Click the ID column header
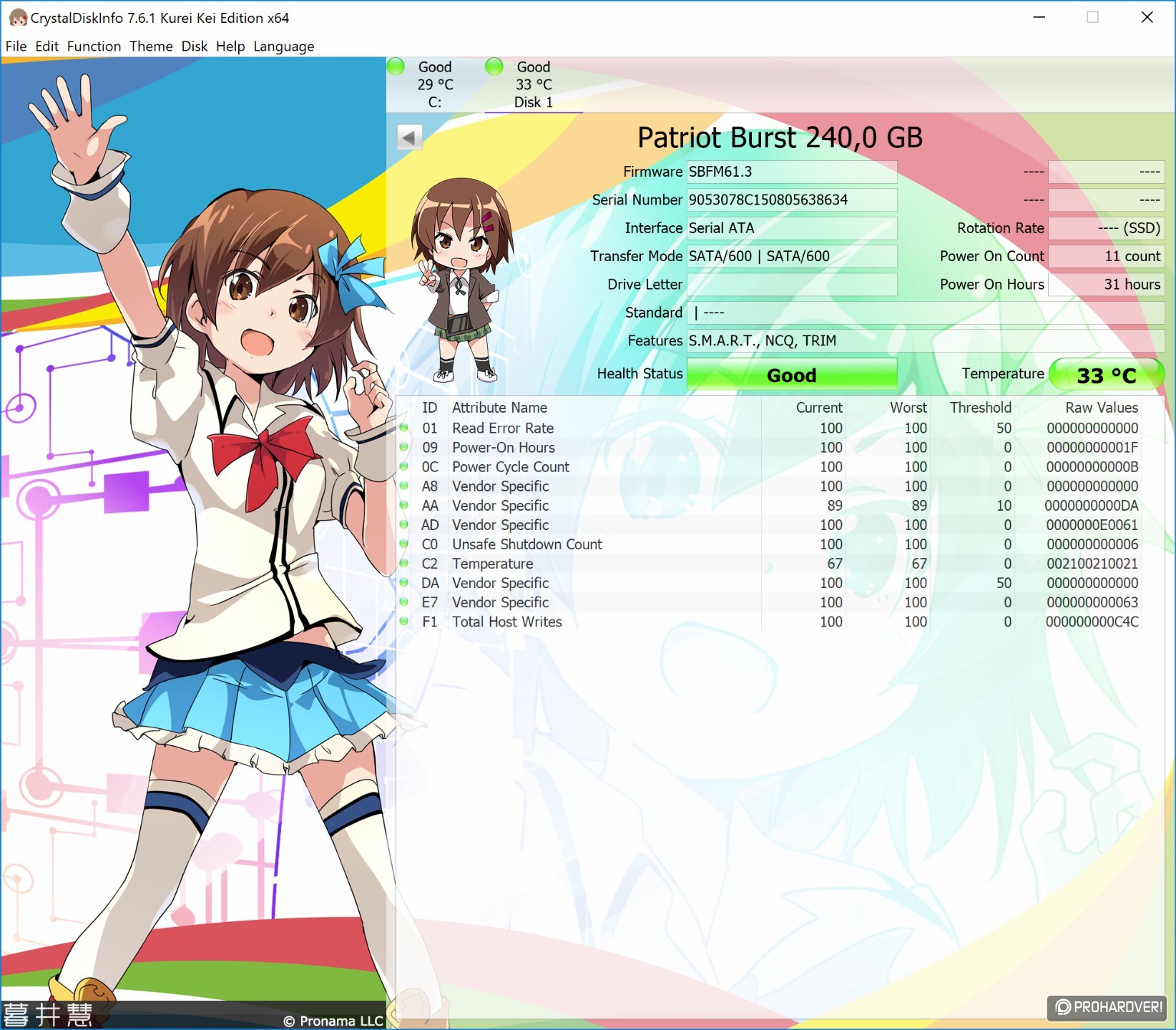The width and height of the screenshot is (1176, 1030). tap(429, 408)
